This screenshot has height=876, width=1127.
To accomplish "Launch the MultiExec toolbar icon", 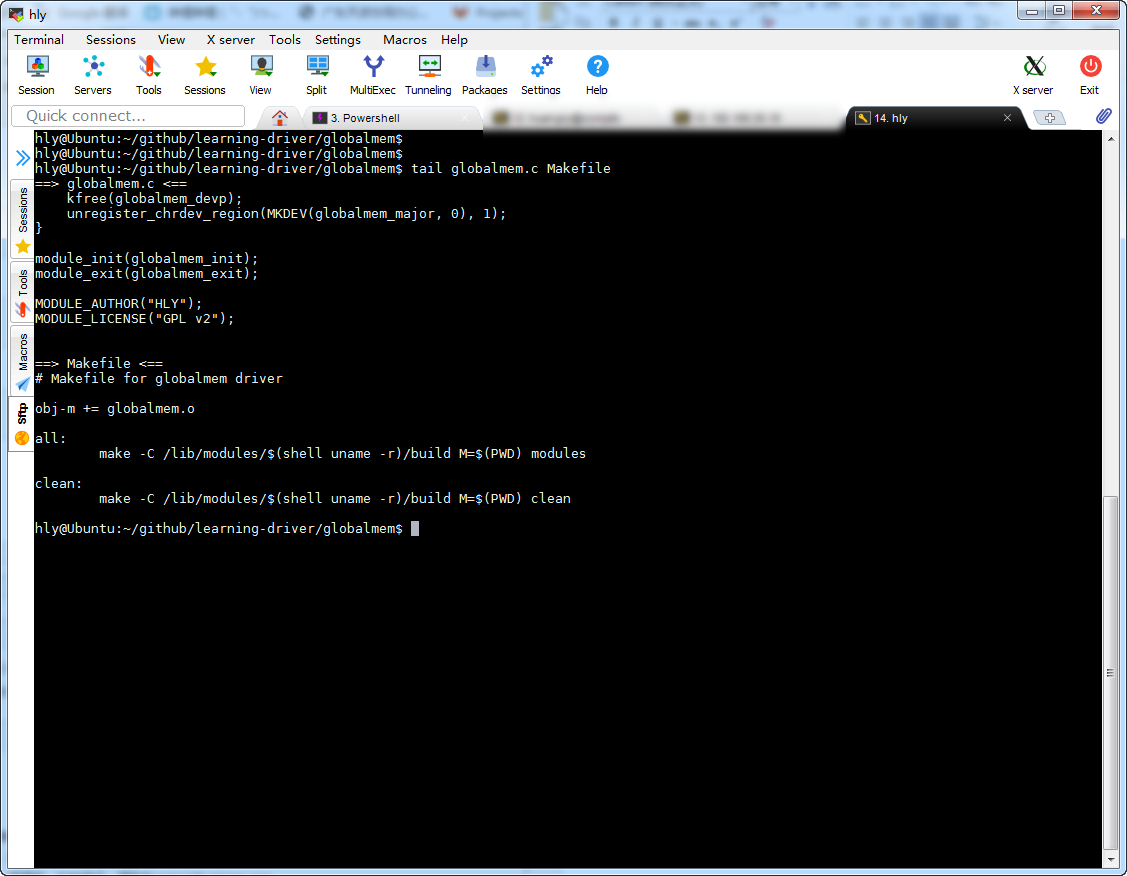I will pyautogui.click(x=372, y=75).
